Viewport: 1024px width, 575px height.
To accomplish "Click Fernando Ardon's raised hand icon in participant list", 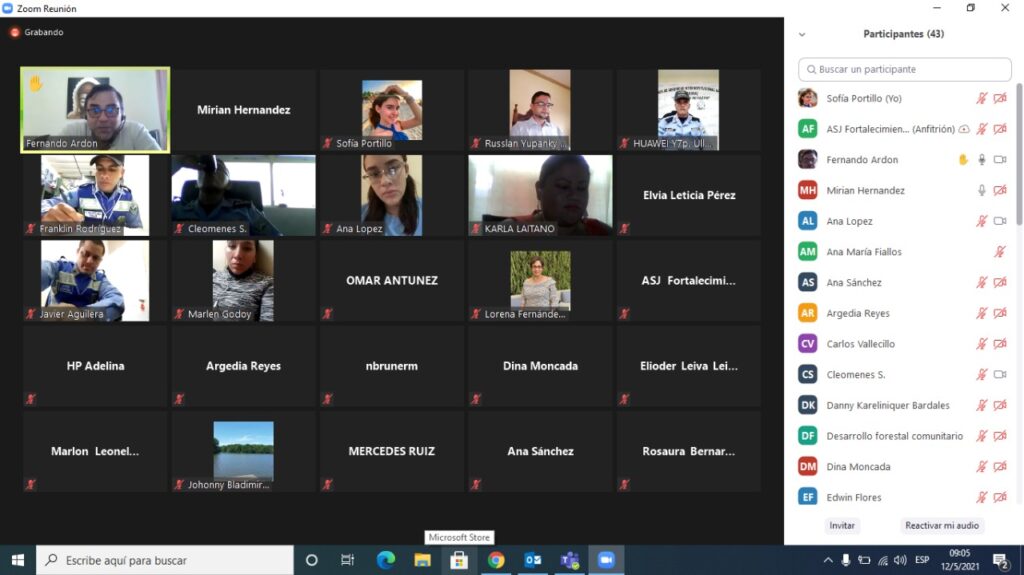I will 963,160.
